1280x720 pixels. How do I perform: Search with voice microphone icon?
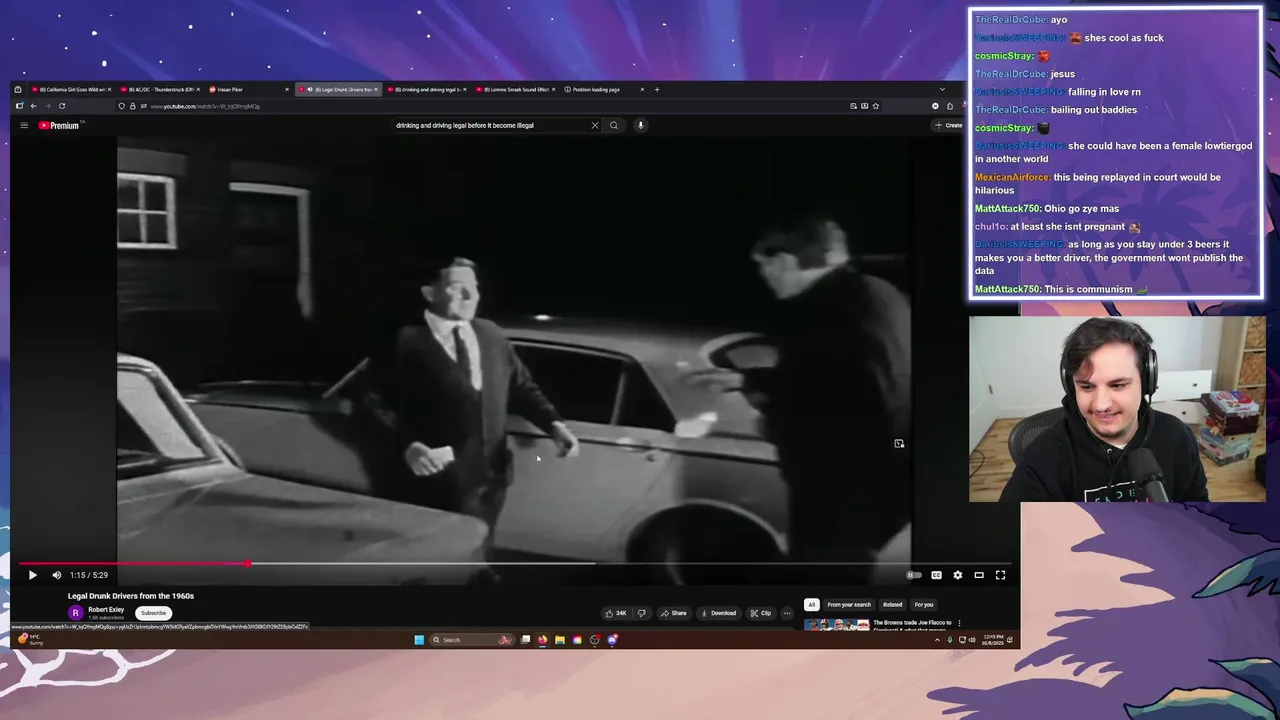point(640,125)
